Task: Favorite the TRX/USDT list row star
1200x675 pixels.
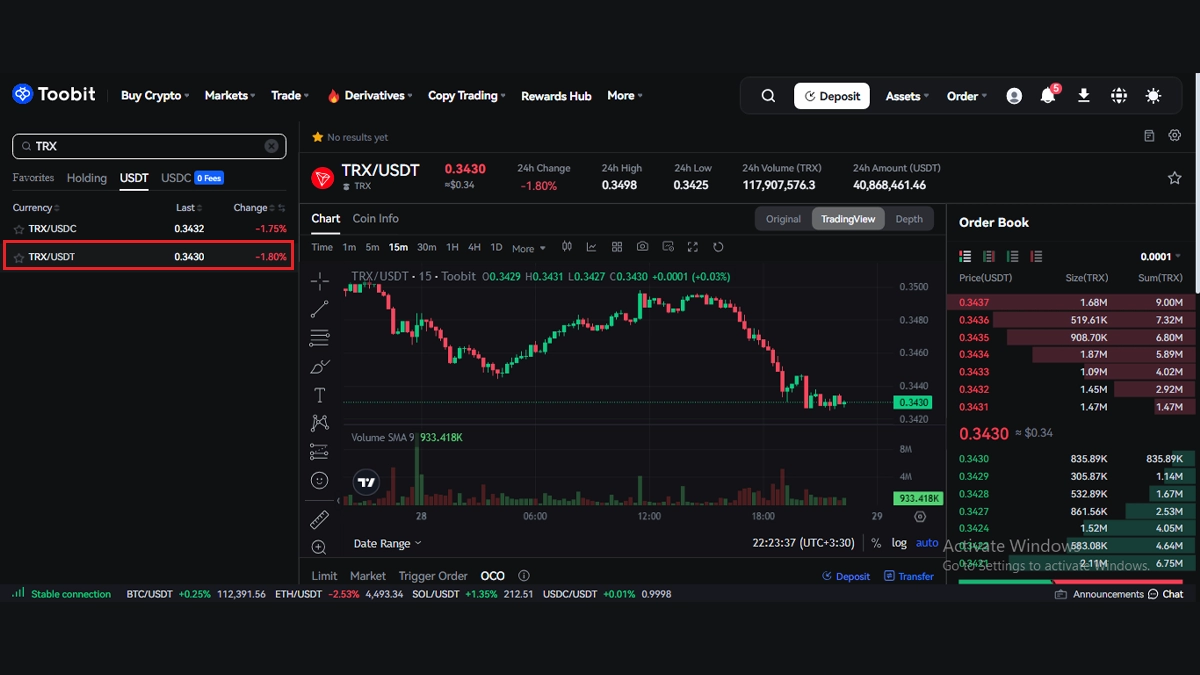Action: [x=19, y=257]
